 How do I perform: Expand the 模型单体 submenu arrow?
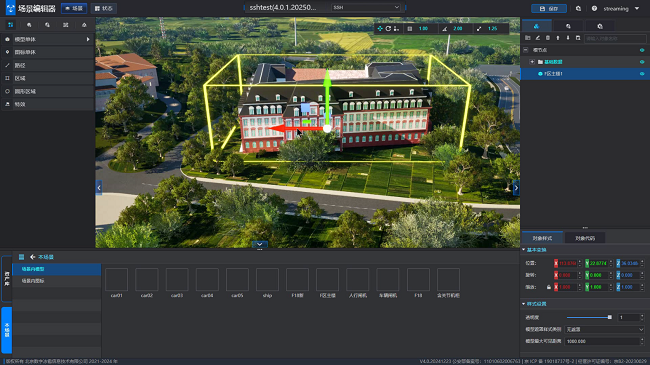coord(88,39)
